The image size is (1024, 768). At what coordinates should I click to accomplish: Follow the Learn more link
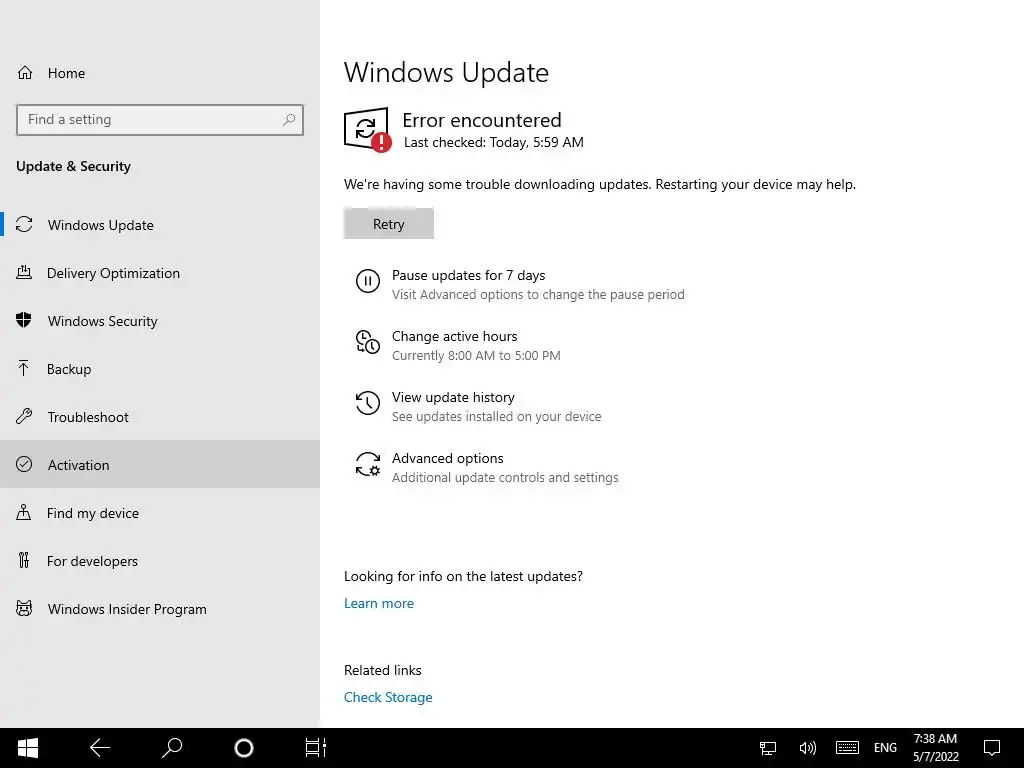[x=379, y=603]
